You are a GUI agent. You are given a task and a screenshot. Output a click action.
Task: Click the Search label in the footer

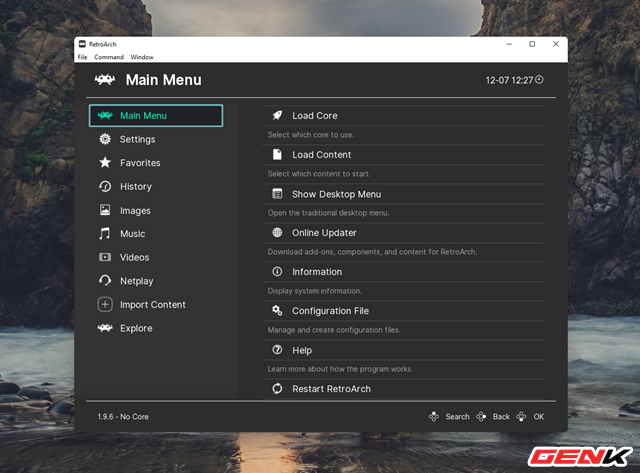(458, 417)
